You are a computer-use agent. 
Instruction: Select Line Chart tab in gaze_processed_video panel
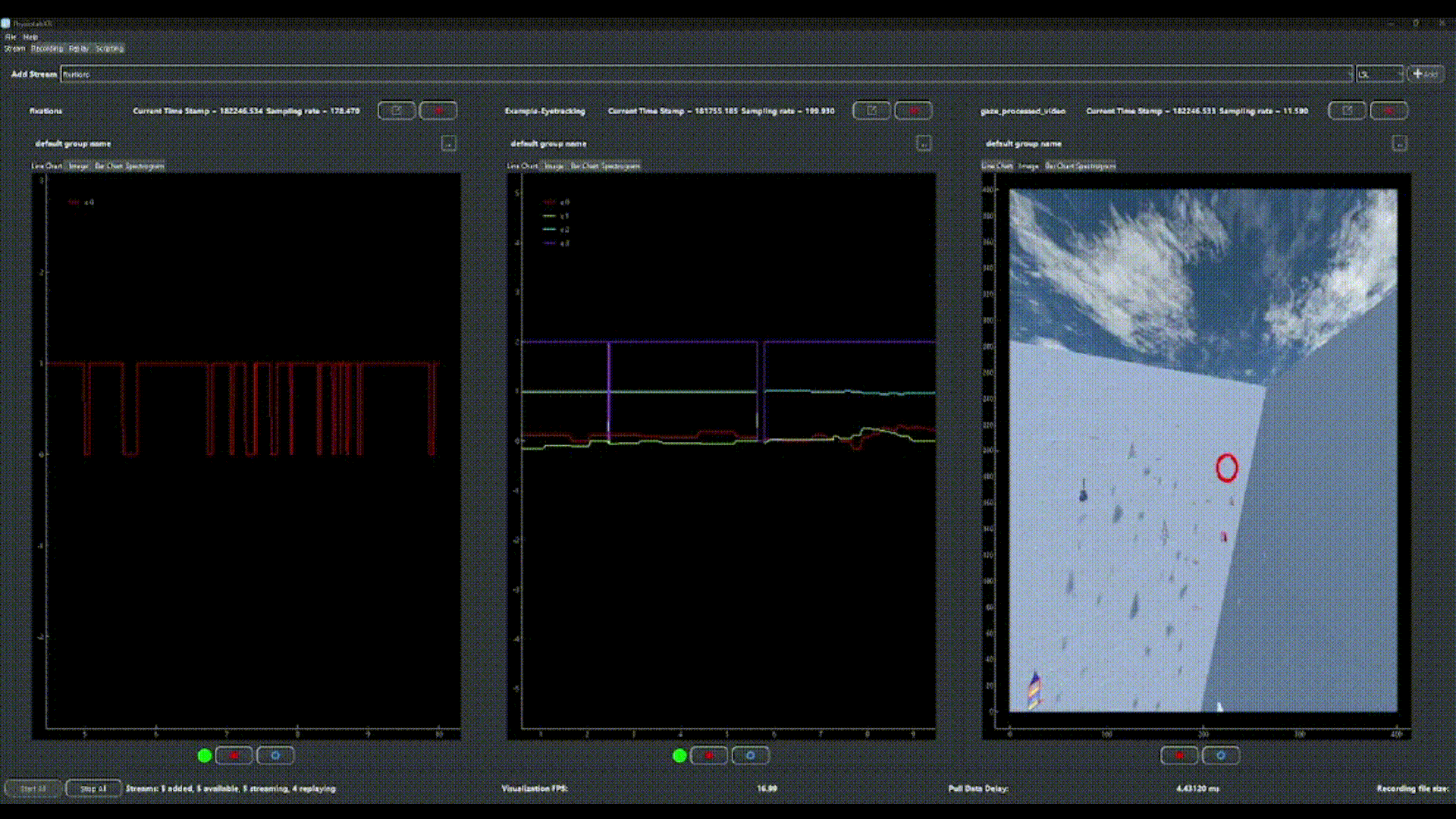(x=997, y=166)
